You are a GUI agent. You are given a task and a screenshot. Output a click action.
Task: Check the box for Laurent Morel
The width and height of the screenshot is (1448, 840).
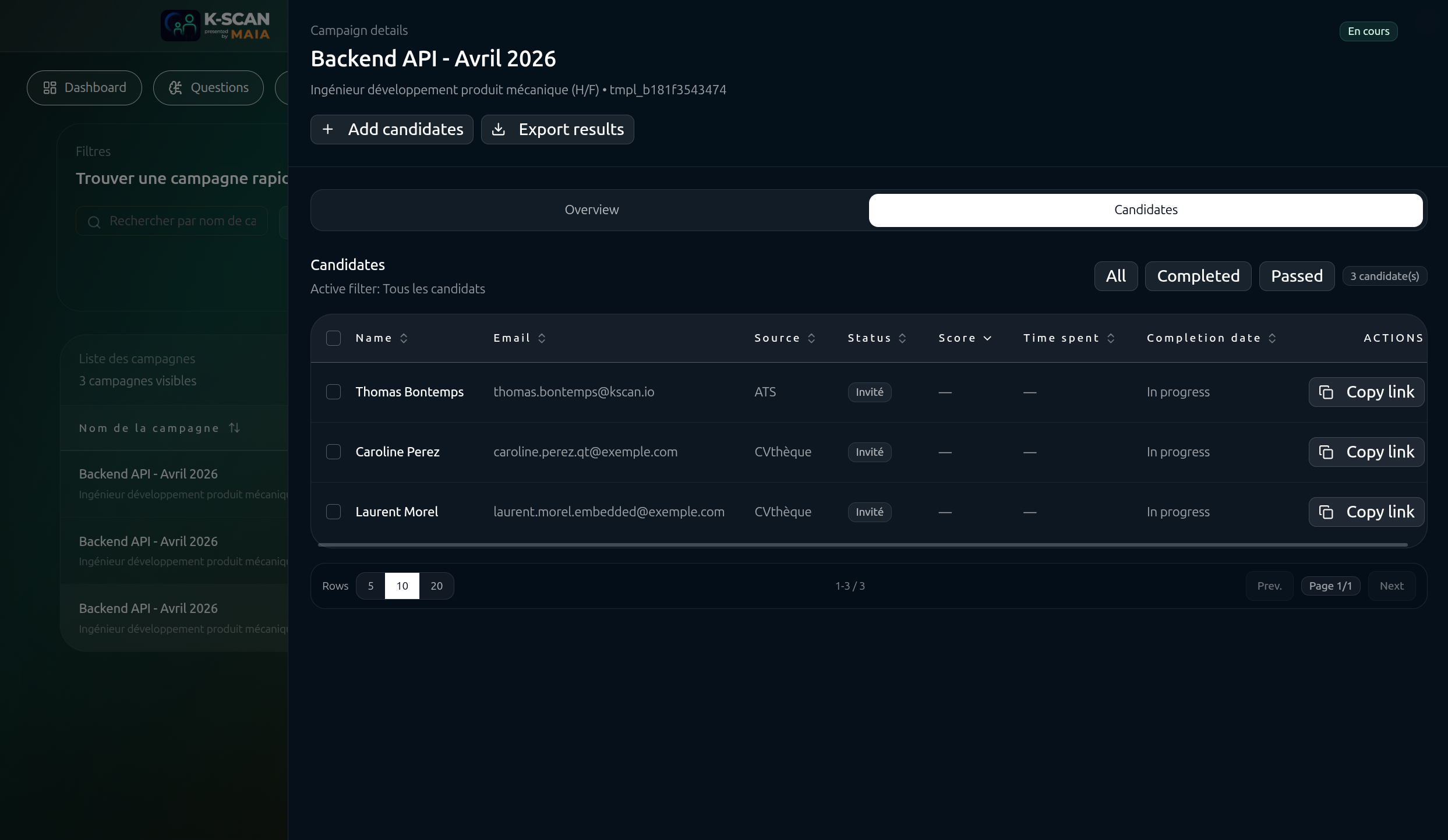coord(333,512)
